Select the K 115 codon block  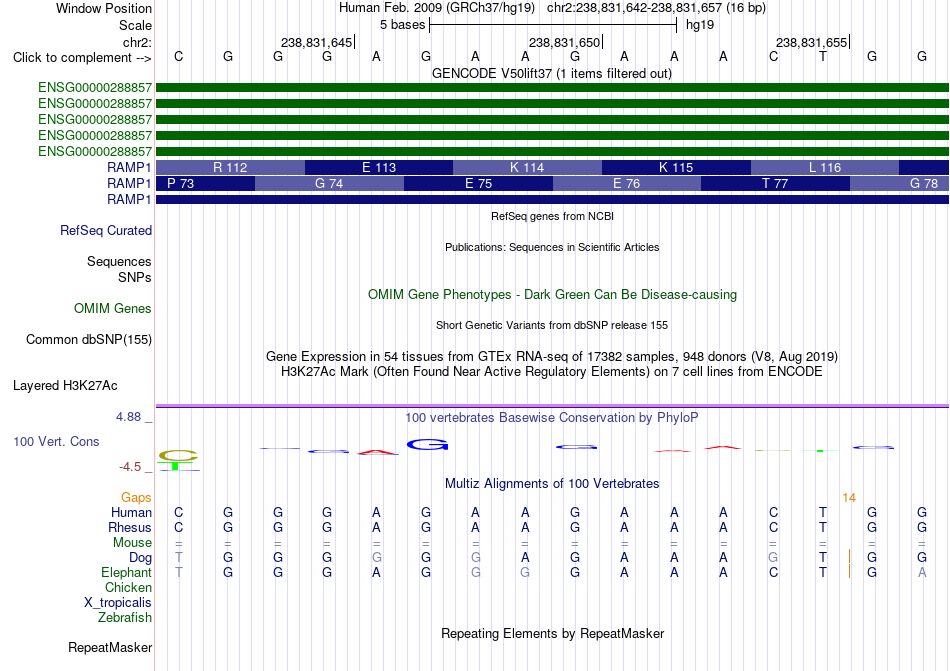[x=676, y=167]
